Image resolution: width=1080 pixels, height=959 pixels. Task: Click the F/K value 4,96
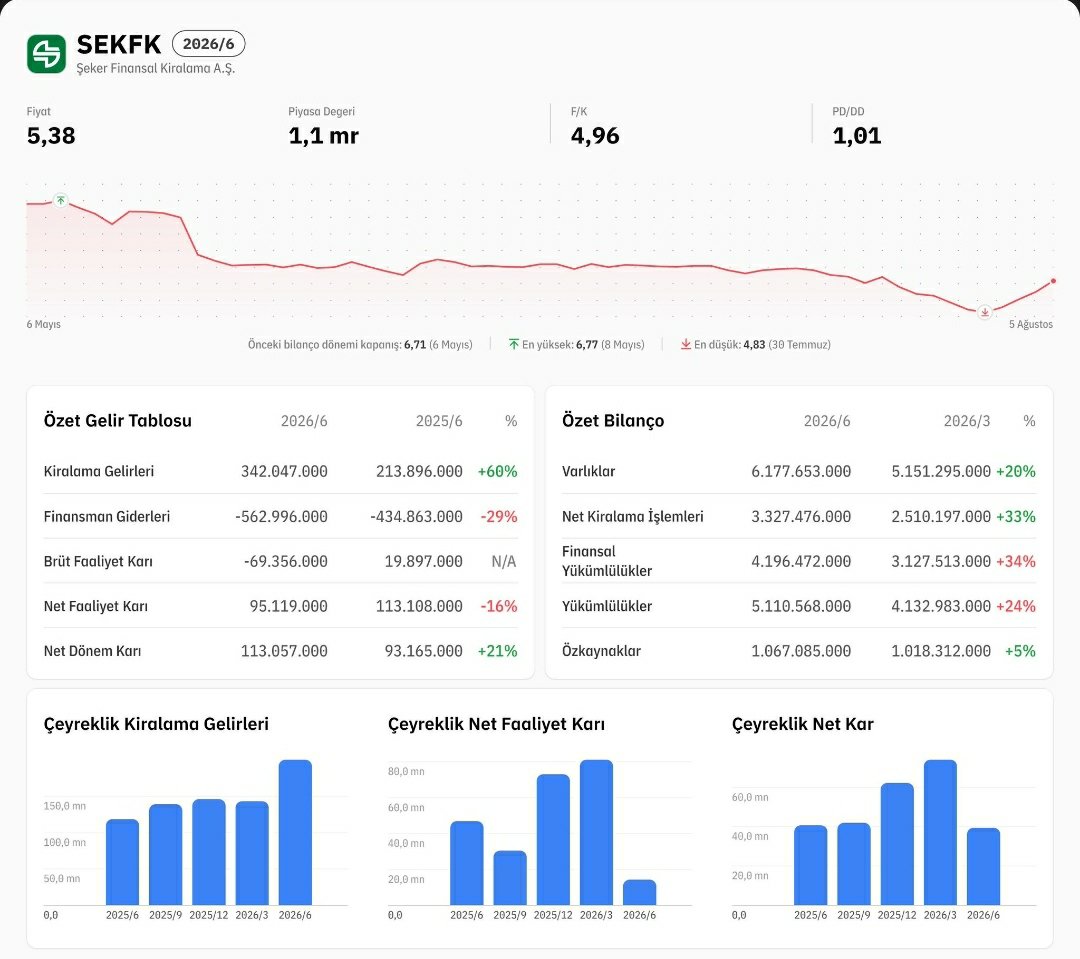pyautogui.click(x=595, y=136)
